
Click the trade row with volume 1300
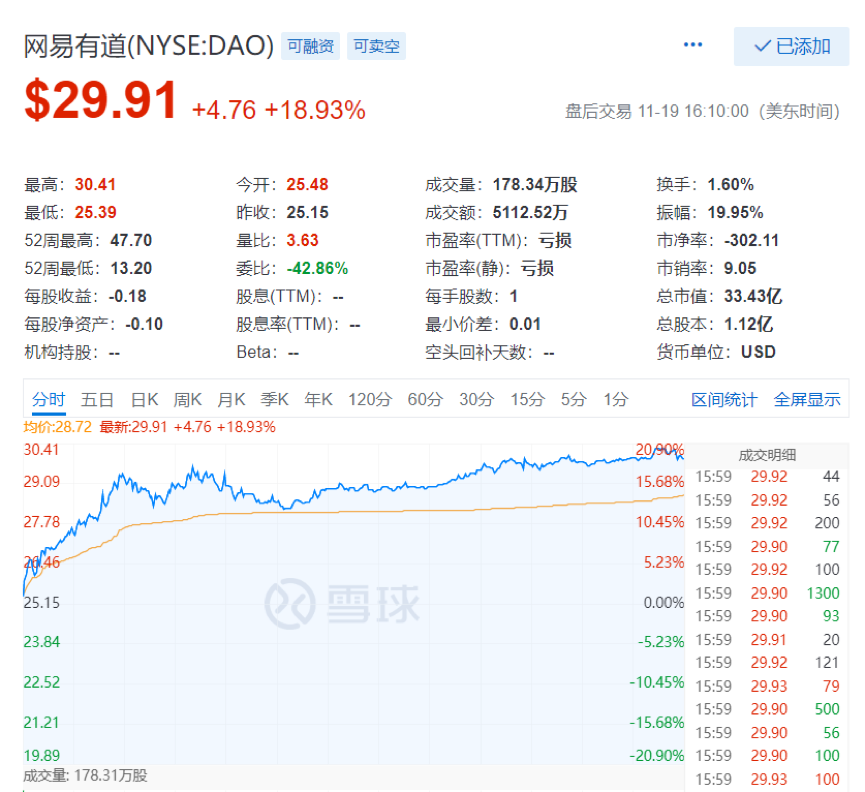[x=767, y=593]
